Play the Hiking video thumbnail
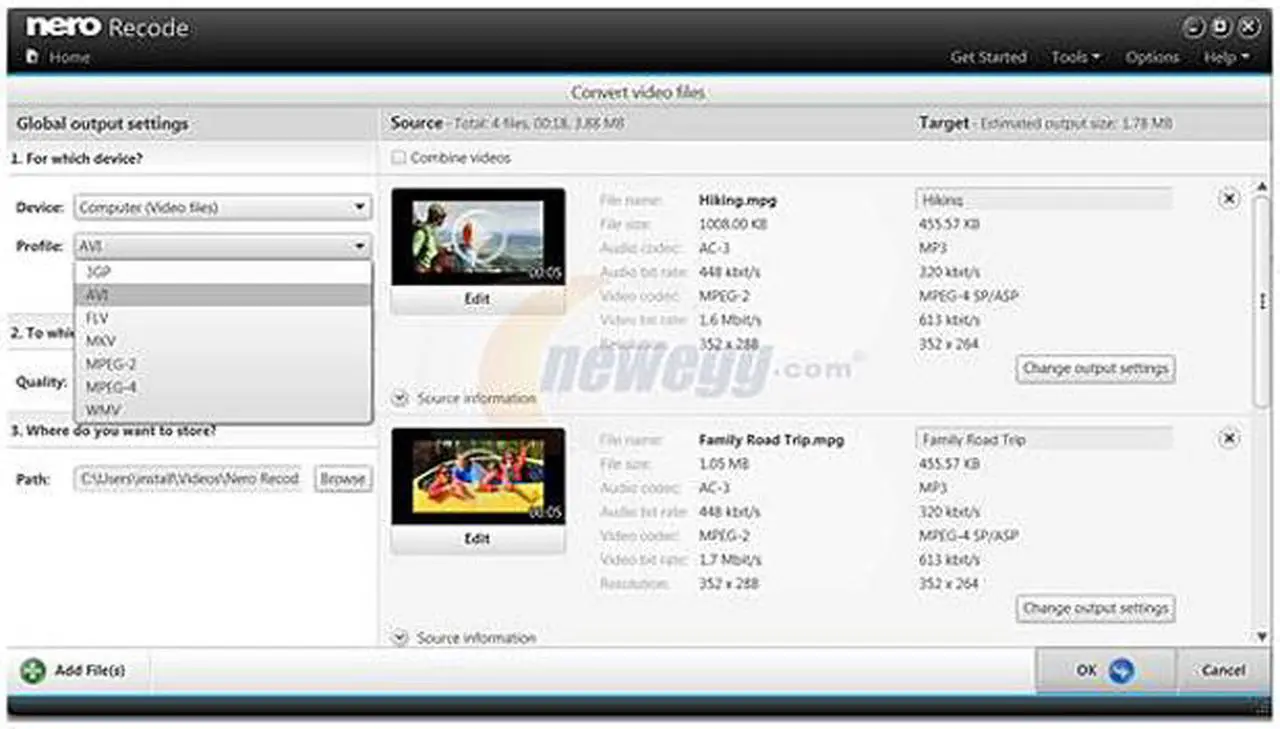Screen dimensions: 1280x729 click(478, 237)
